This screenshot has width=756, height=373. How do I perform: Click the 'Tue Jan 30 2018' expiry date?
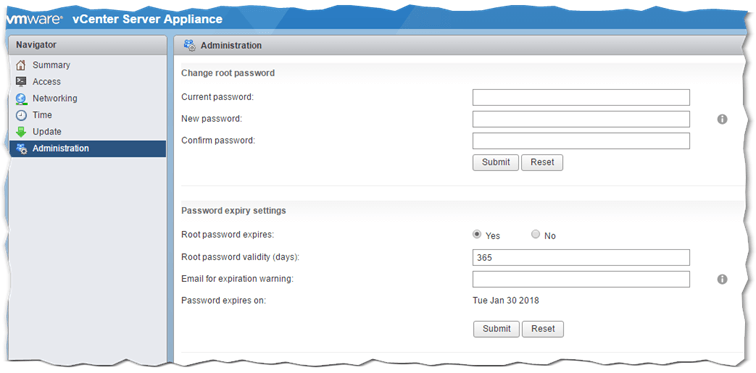pyautogui.click(x=506, y=301)
